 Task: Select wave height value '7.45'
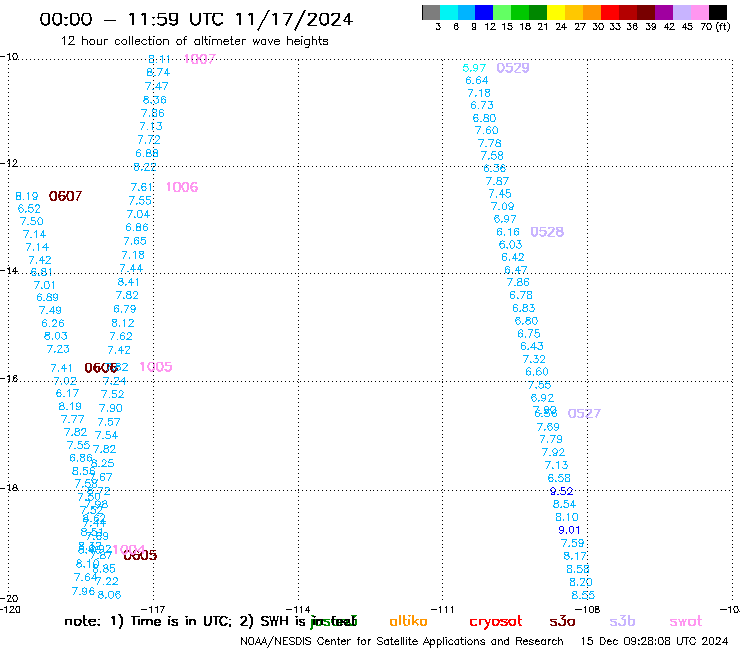[x=500, y=194]
